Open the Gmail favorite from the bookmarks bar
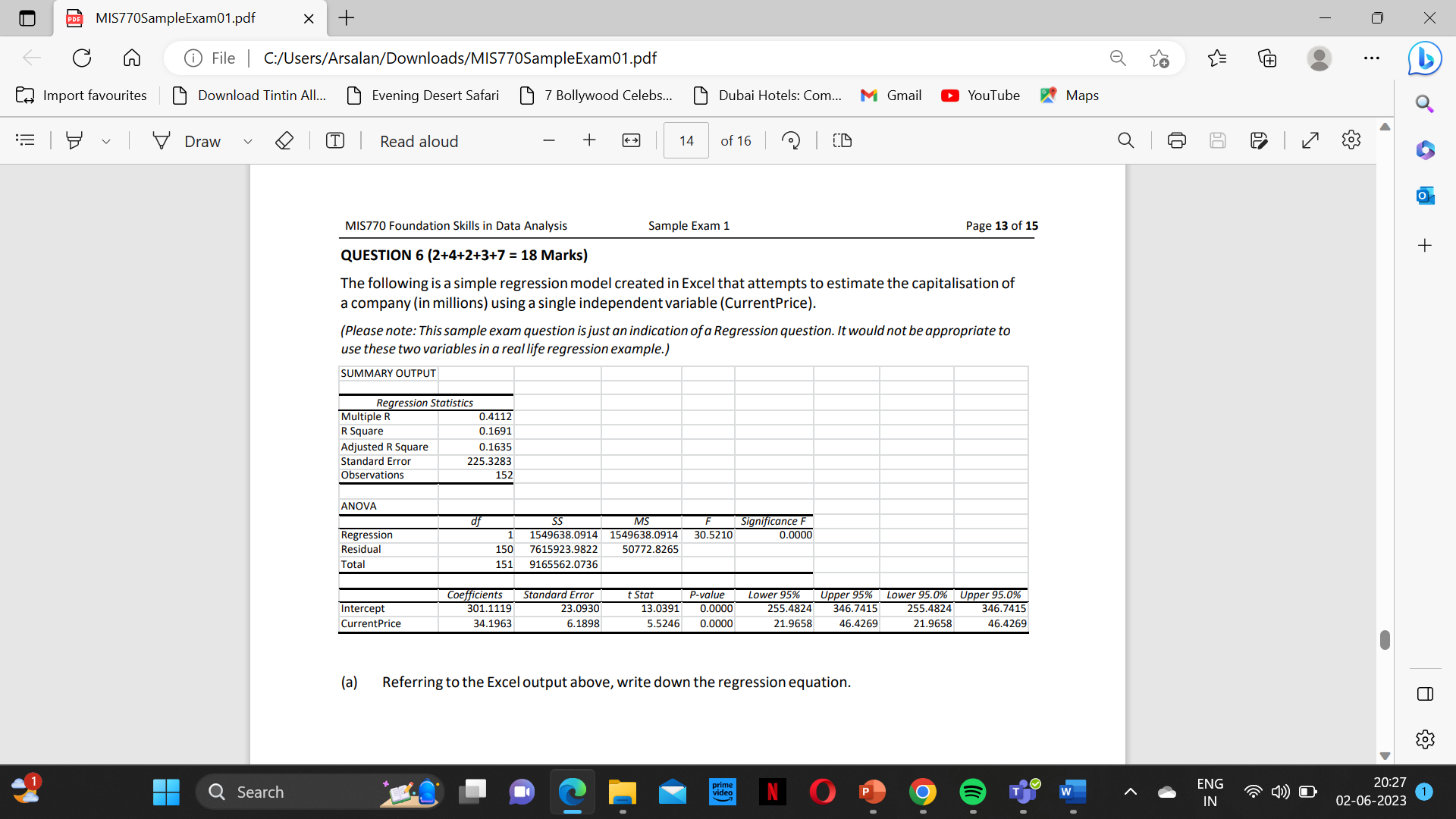The width and height of the screenshot is (1456, 819). [x=891, y=95]
